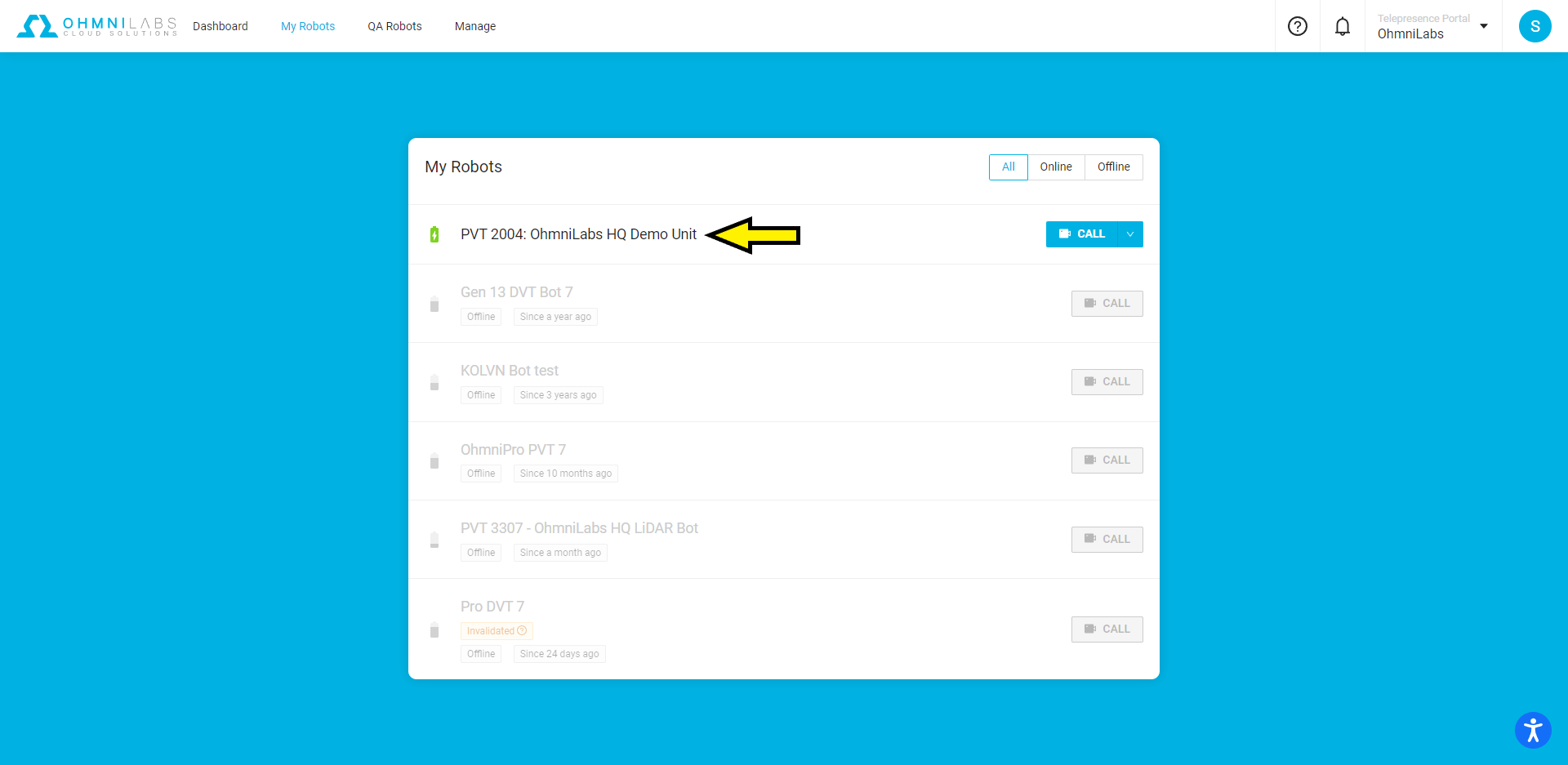Click 'Since 10 months ago' tag
Screen dimensions: 1568x765
click(x=565, y=474)
